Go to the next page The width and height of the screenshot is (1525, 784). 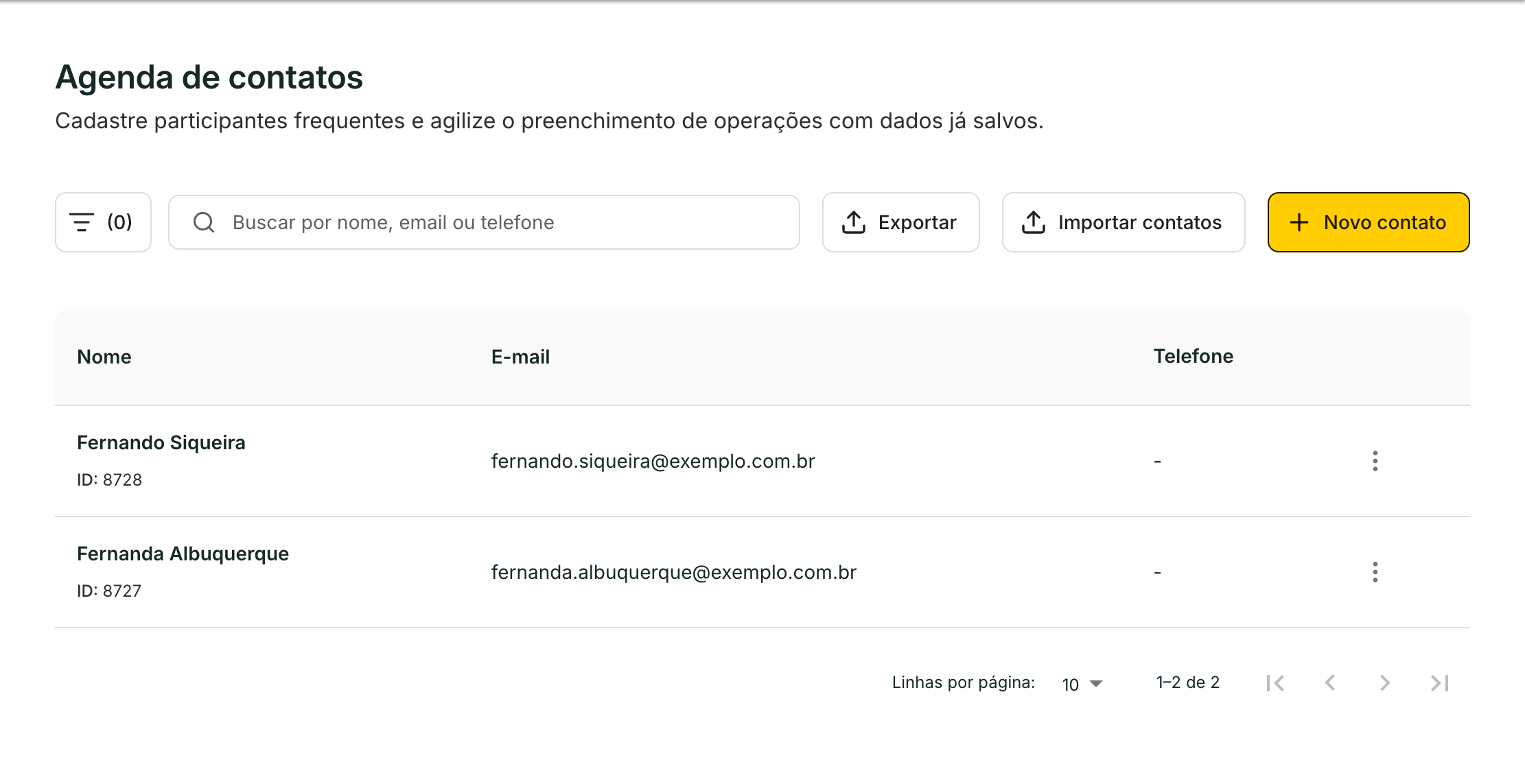click(1385, 683)
